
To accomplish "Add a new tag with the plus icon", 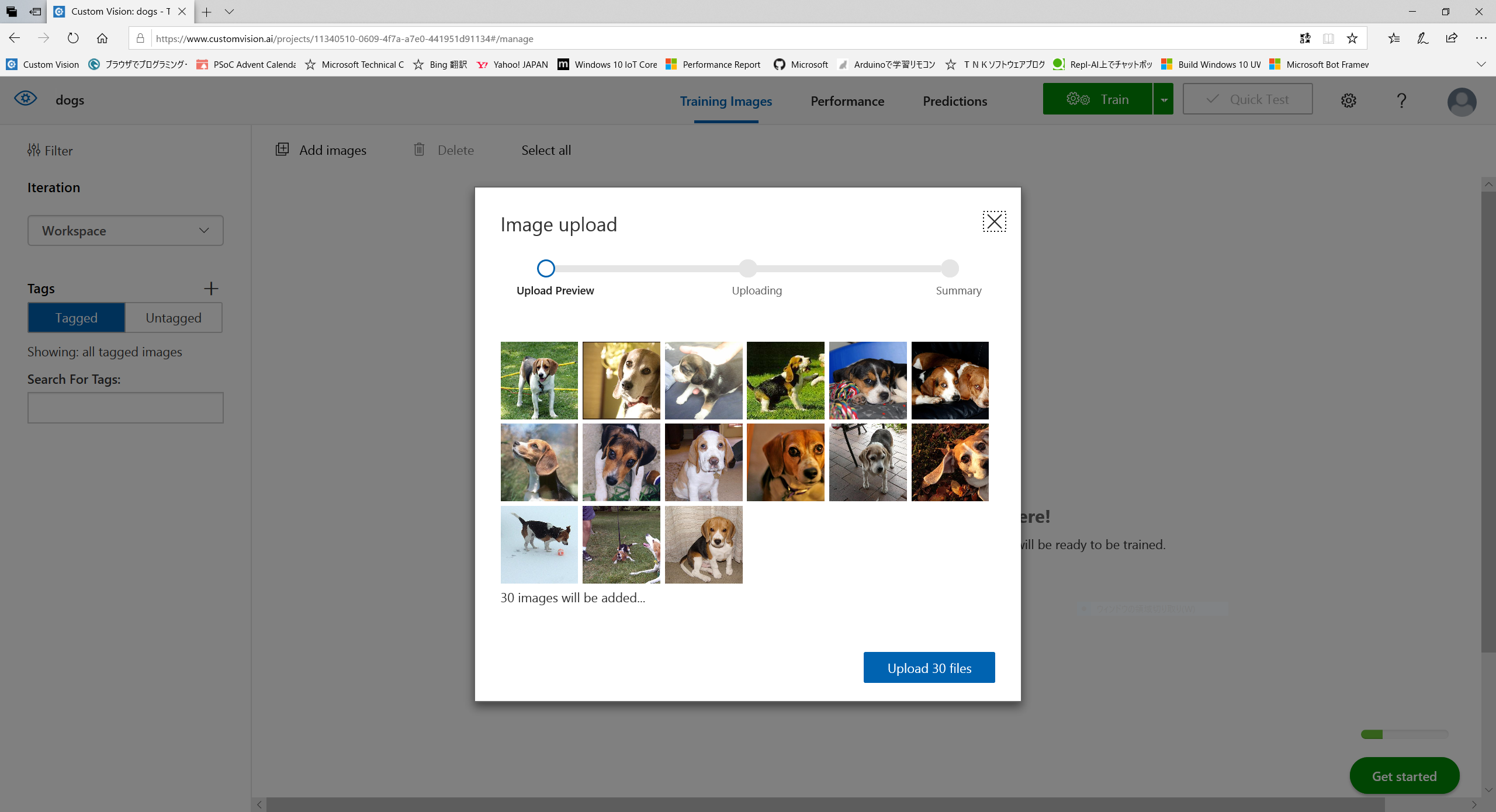I will [211, 289].
